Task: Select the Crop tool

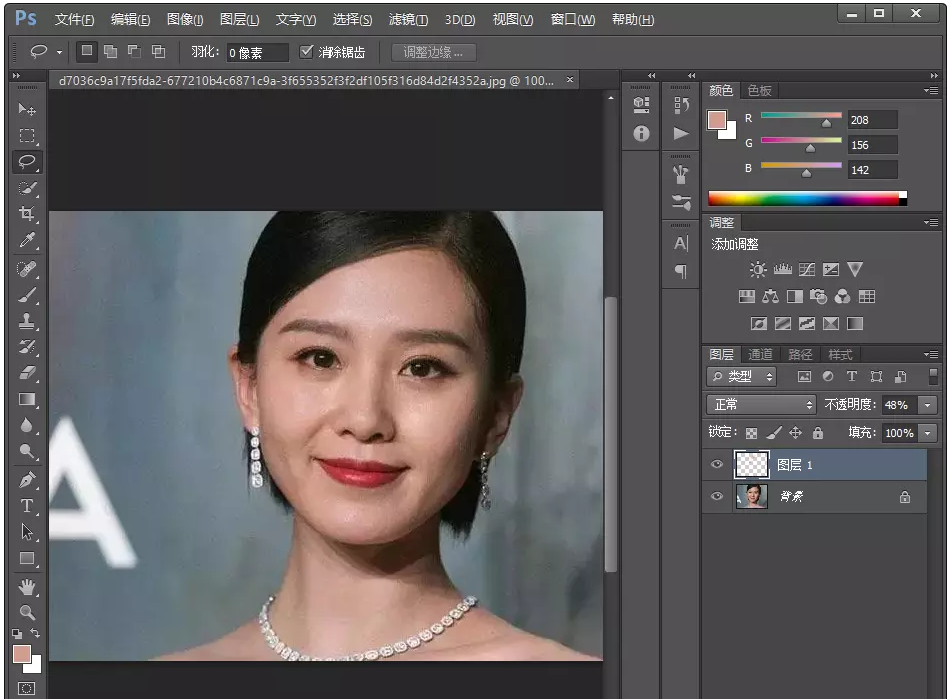Action: [27, 214]
